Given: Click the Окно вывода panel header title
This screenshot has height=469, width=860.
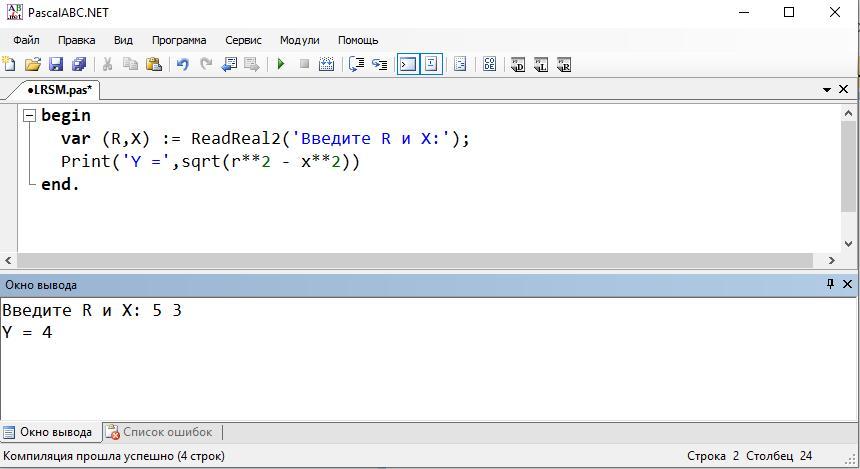Looking at the screenshot, I should tap(41, 285).
